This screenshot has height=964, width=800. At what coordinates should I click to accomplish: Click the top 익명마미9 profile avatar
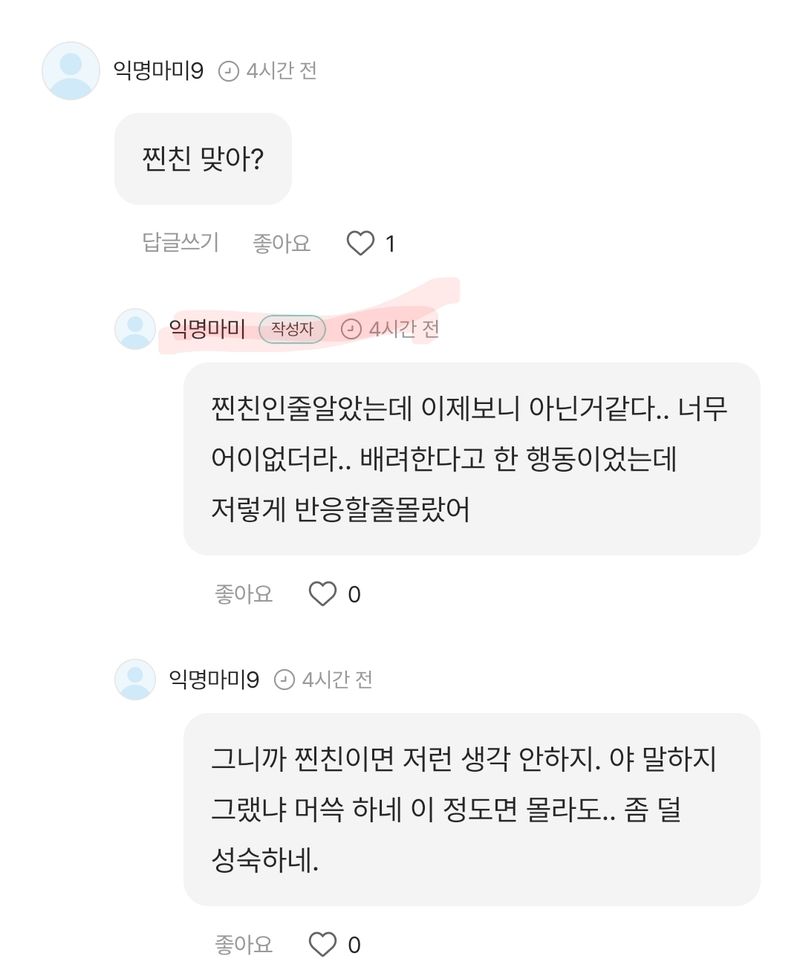pos(71,71)
